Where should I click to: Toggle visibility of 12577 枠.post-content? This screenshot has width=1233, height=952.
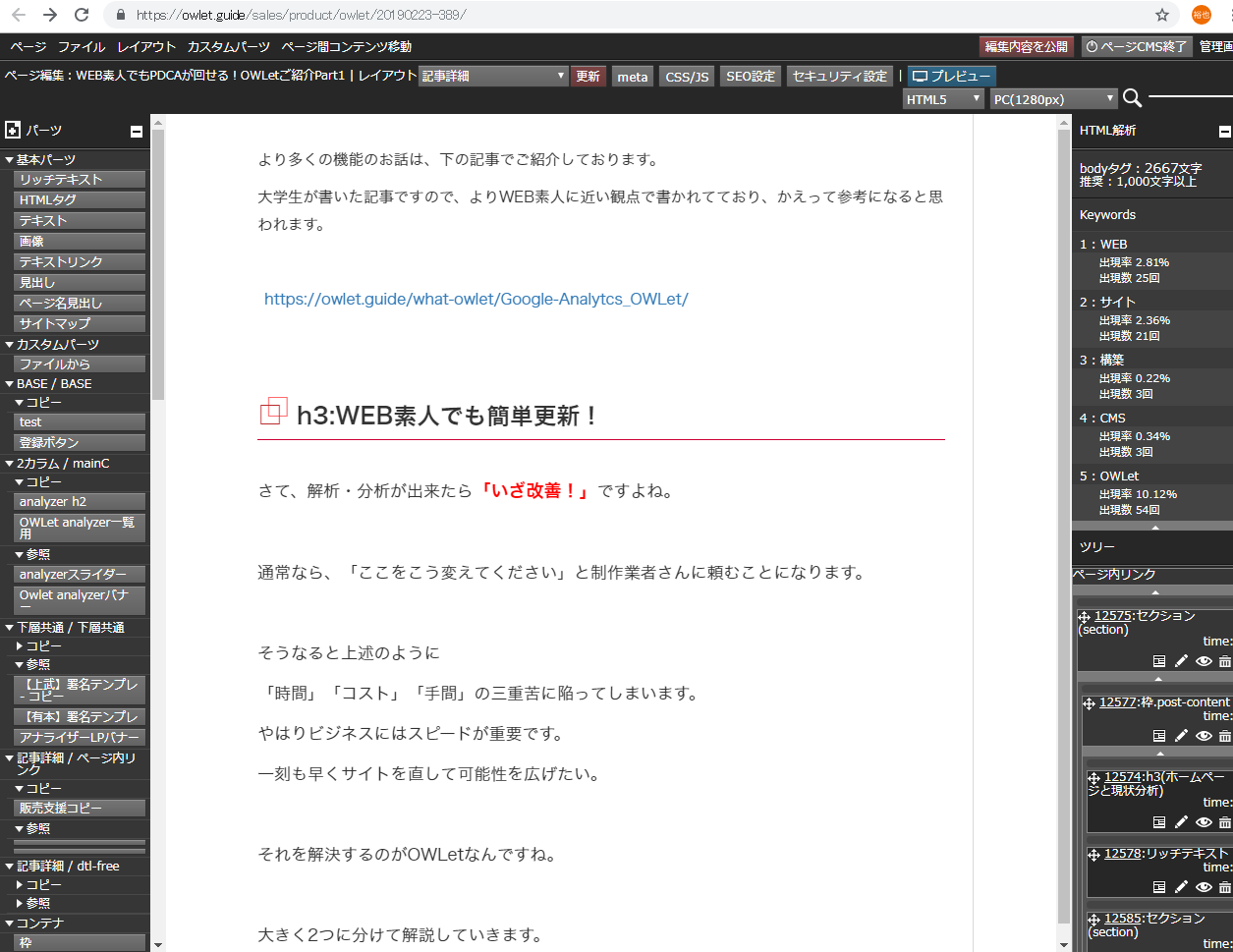(1204, 736)
